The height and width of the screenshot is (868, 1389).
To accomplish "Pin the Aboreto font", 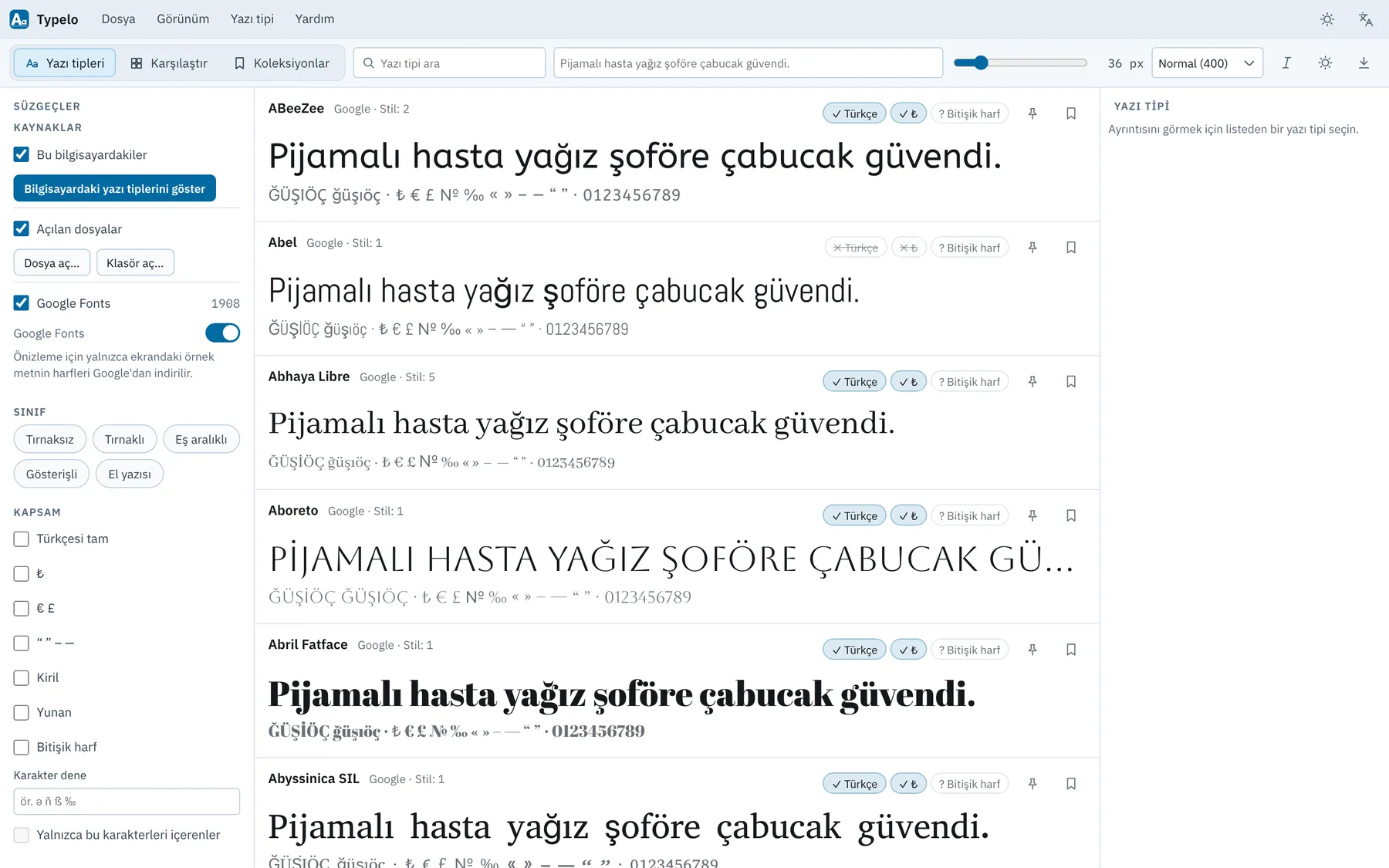I will pos(1032,515).
